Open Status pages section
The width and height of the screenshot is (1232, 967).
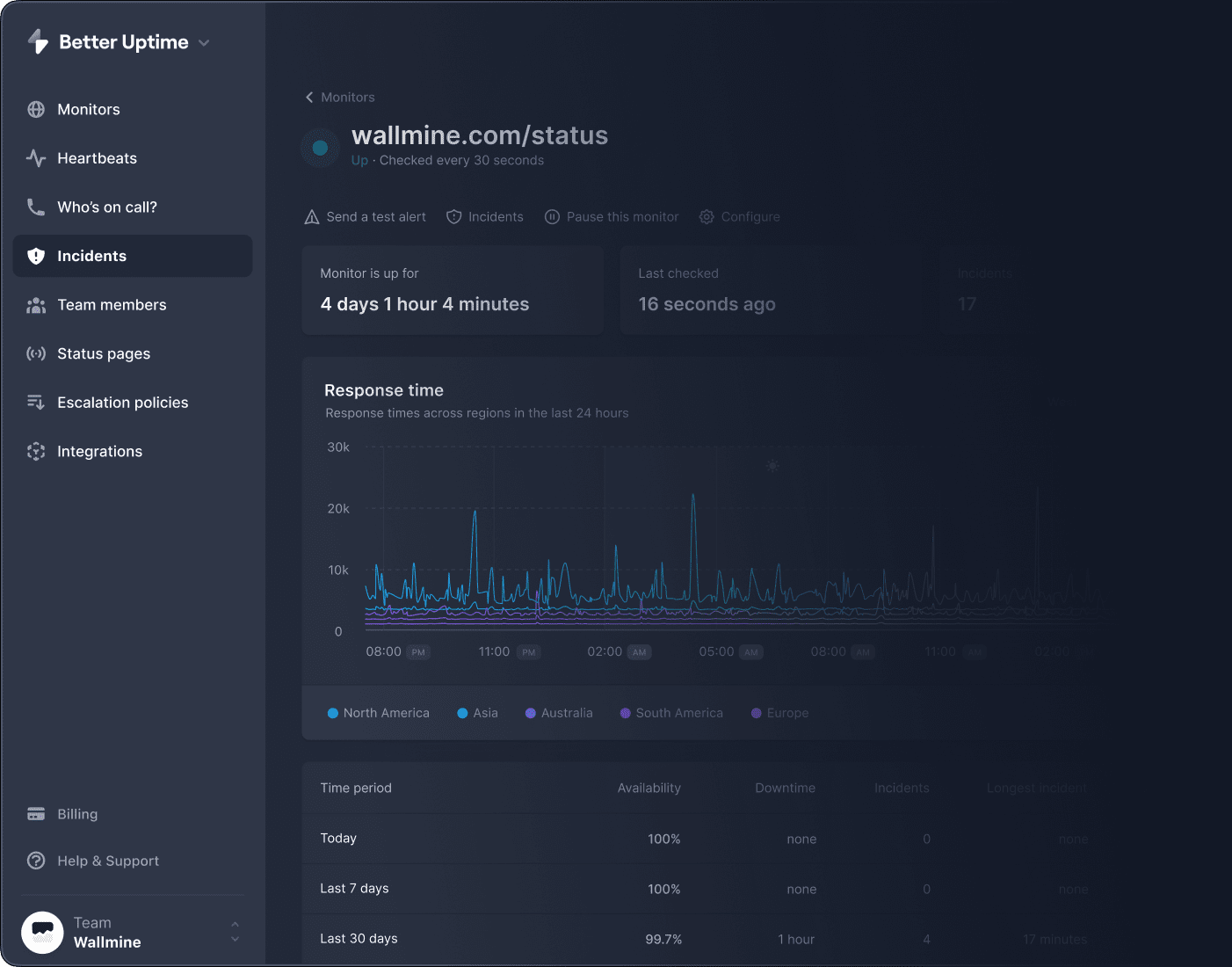click(104, 353)
